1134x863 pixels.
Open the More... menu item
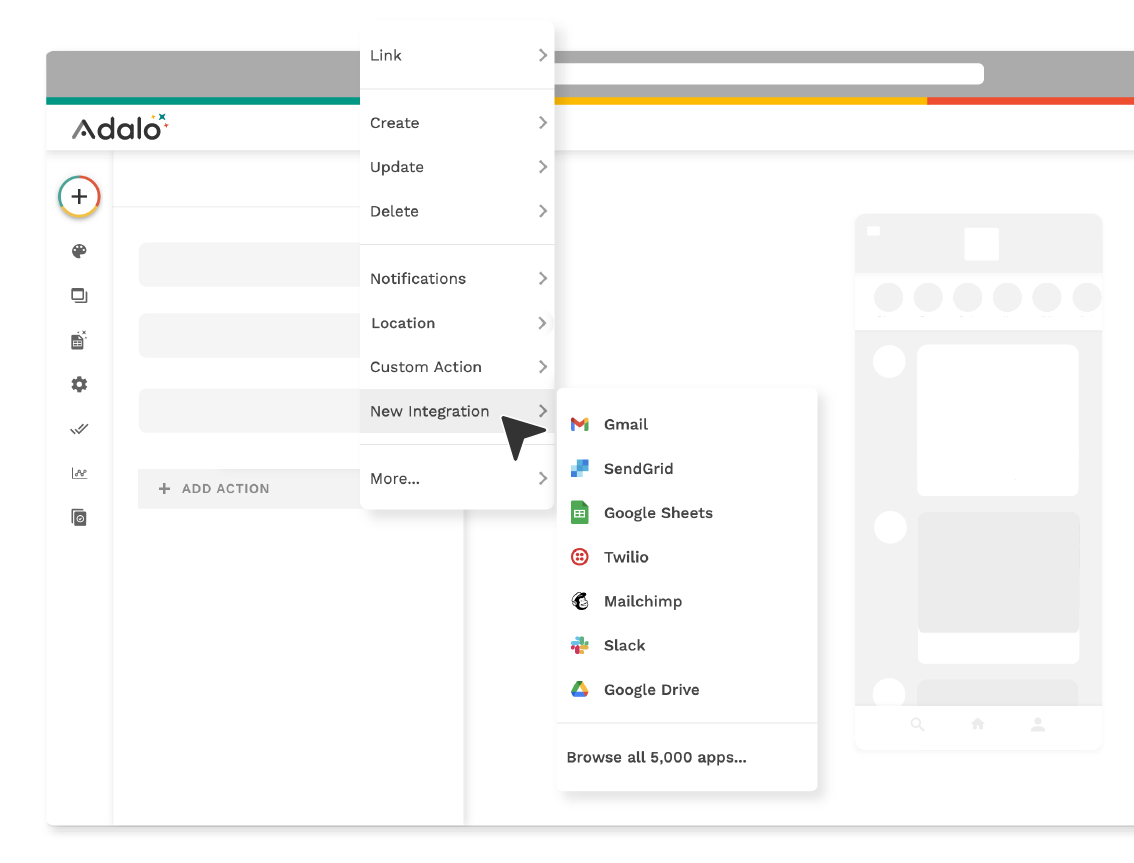tap(457, 478)
